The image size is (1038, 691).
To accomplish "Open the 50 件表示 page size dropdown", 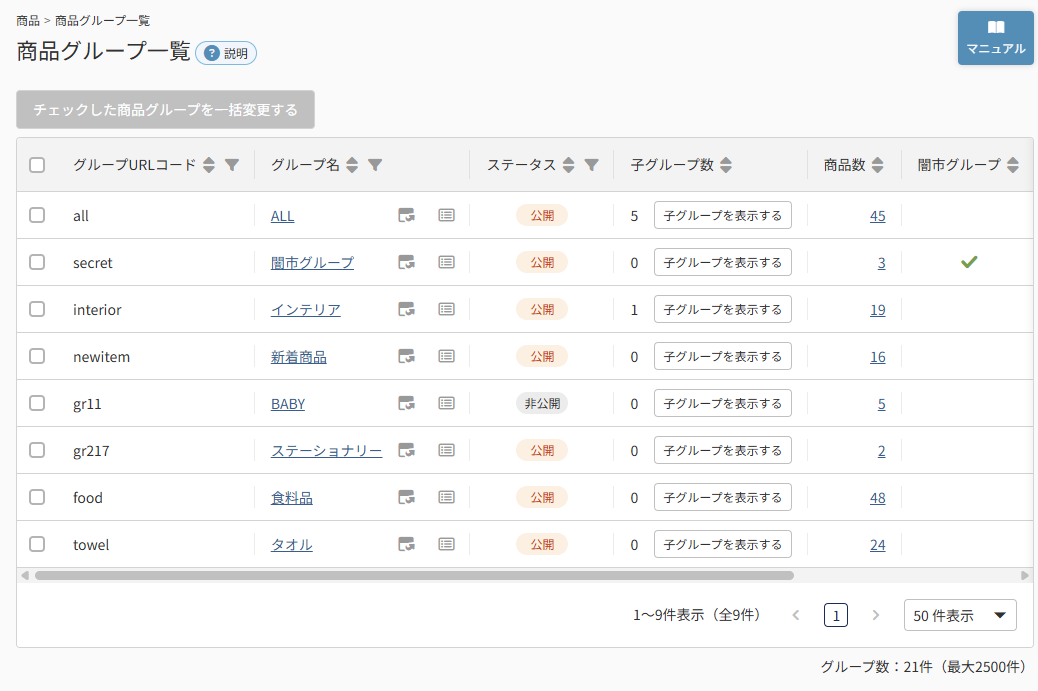I will pos(960,616).
